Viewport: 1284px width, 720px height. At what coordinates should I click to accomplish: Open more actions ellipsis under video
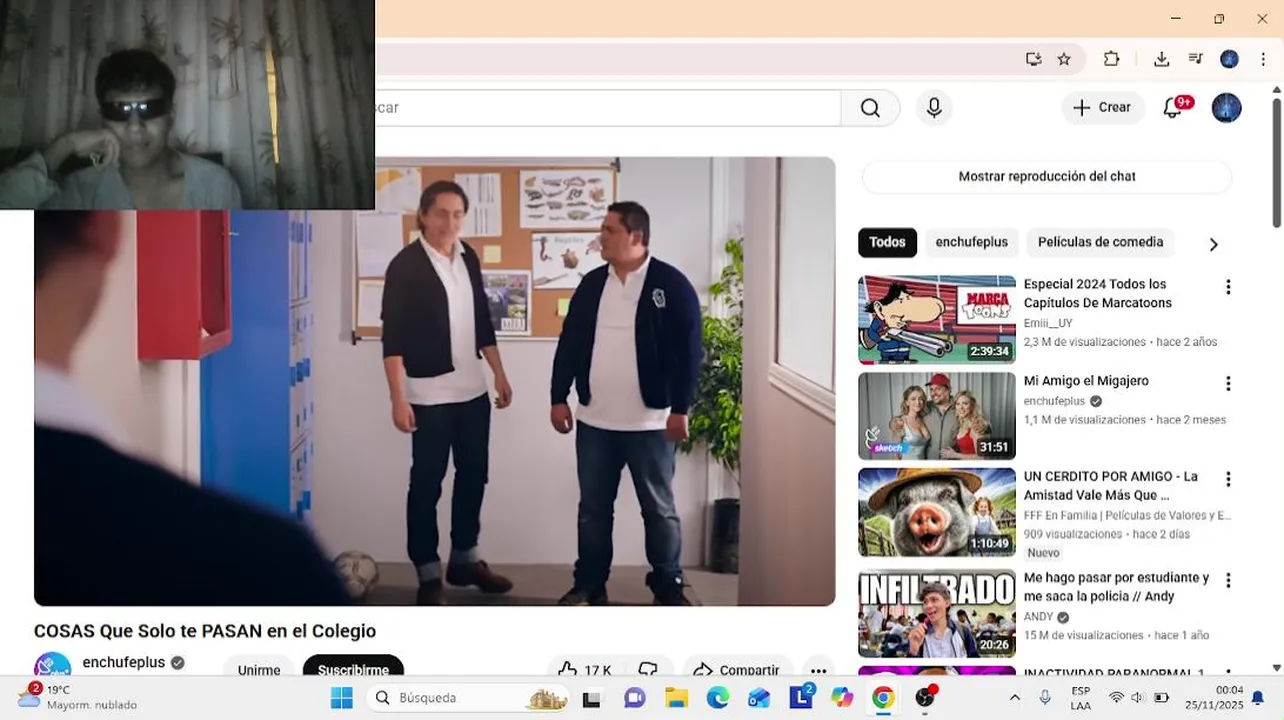(x=818, y=670)
